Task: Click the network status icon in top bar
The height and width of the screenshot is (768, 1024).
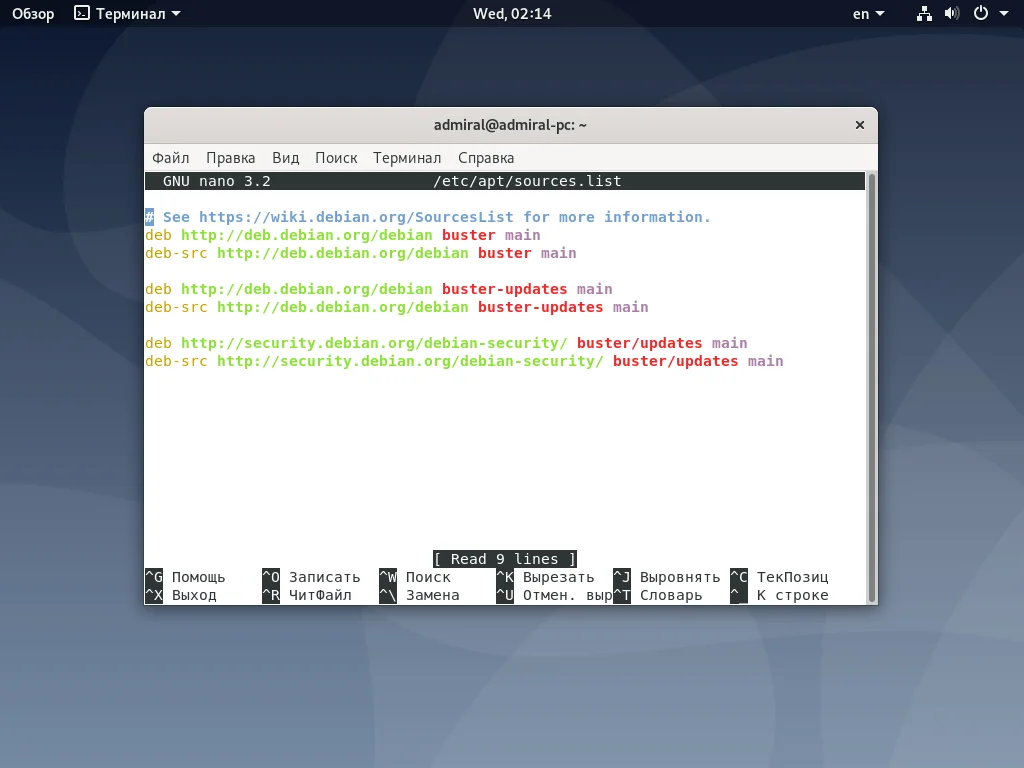Action: (x=924, y=13)
